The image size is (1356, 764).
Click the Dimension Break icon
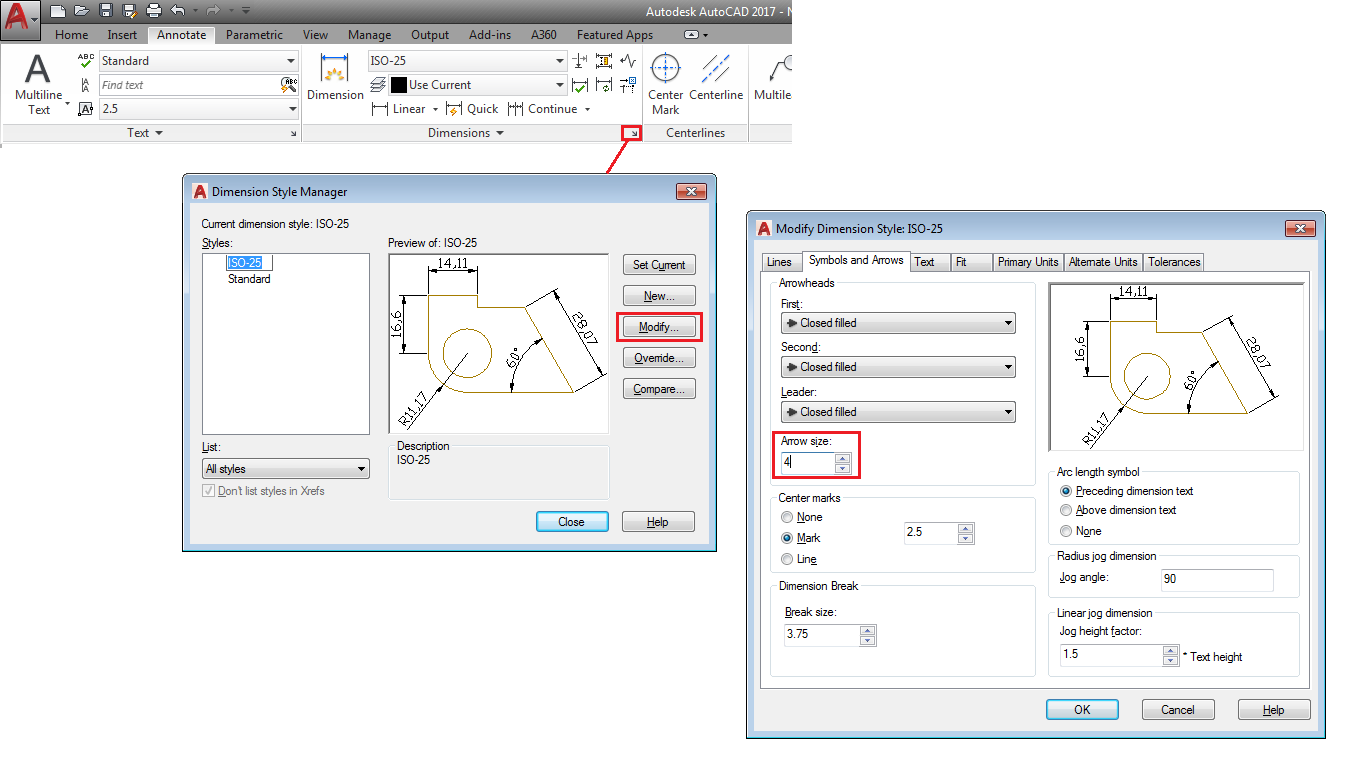[580, 61]
